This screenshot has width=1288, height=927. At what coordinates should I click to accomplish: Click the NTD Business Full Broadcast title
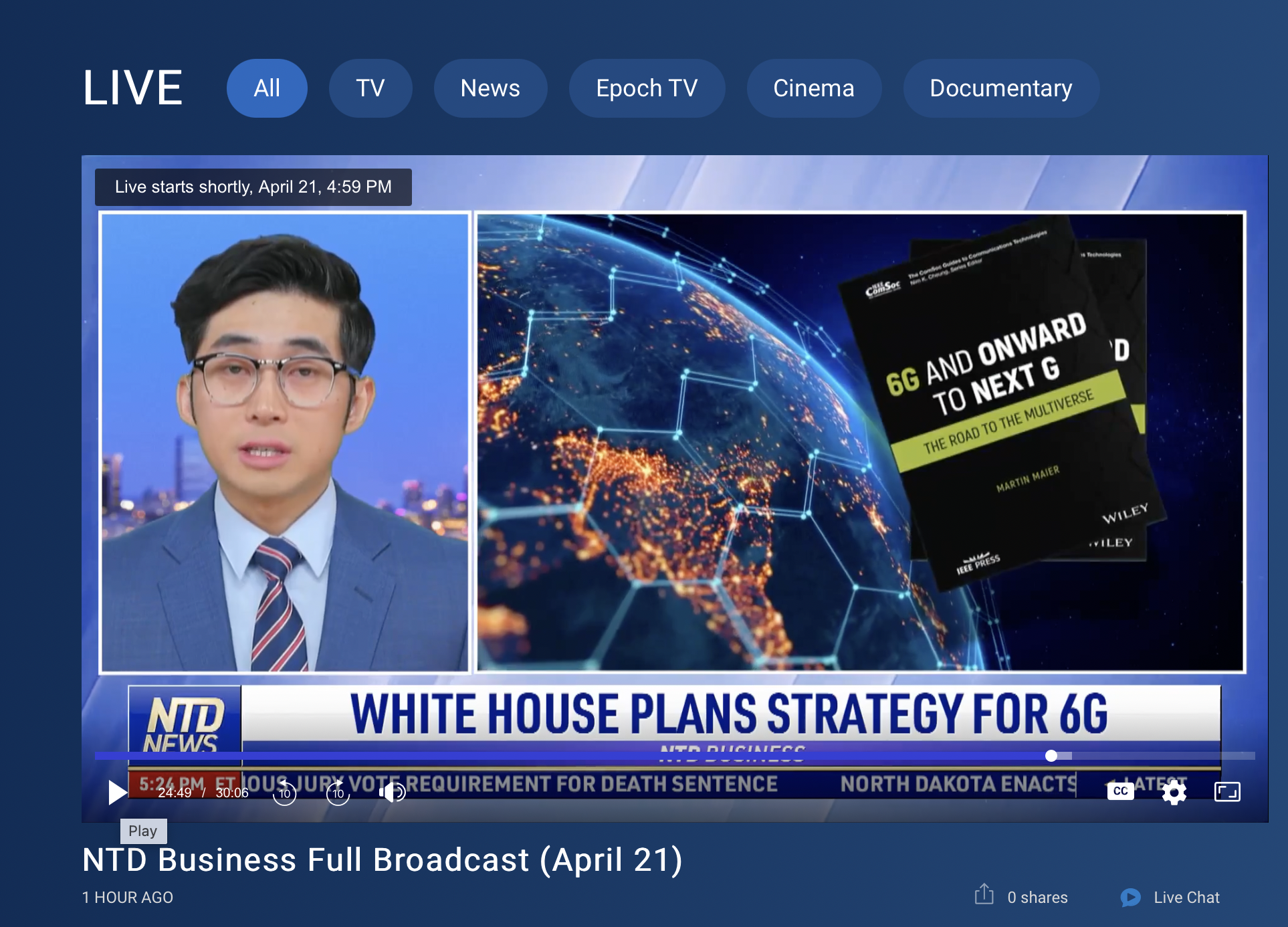383,860
